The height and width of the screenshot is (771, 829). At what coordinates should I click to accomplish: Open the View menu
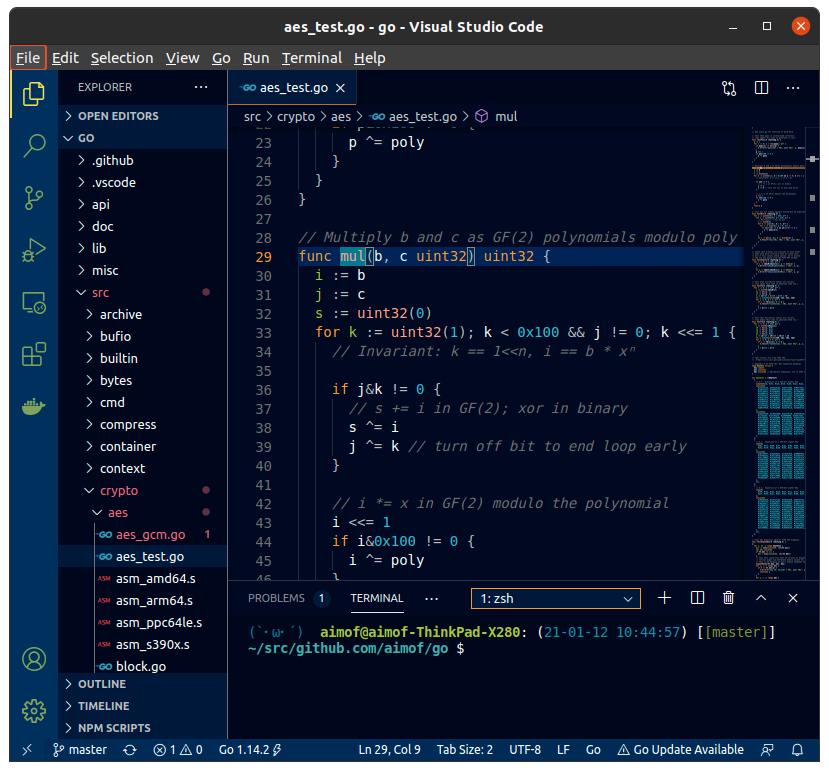[183, 58]
